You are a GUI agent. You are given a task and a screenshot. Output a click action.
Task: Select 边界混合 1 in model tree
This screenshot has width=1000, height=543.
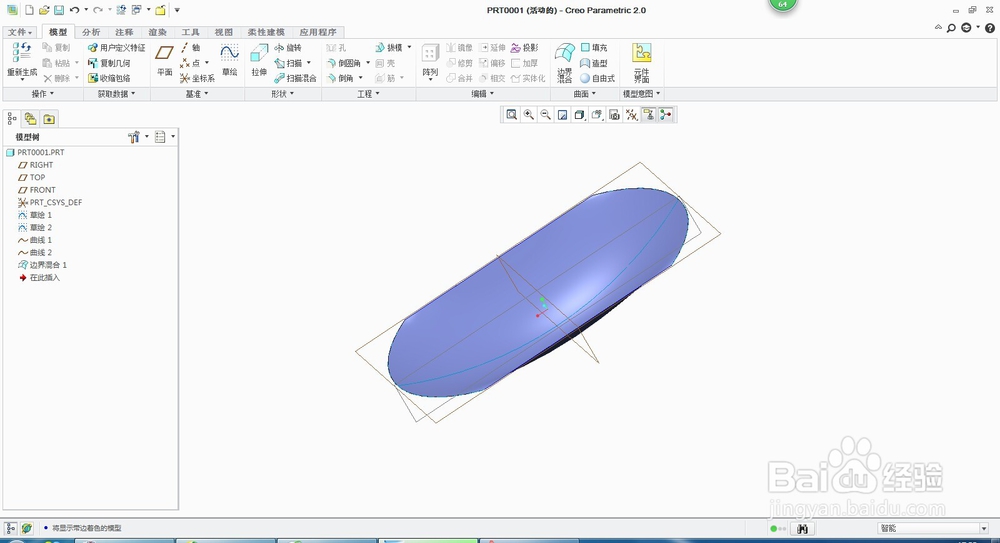point(43,265)
